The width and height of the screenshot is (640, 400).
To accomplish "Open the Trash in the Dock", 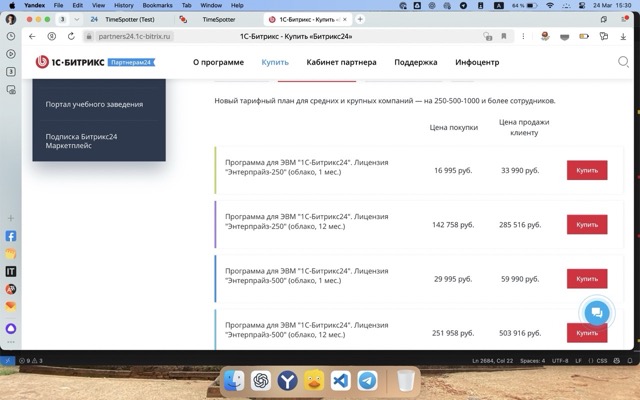I will (405, 381).
